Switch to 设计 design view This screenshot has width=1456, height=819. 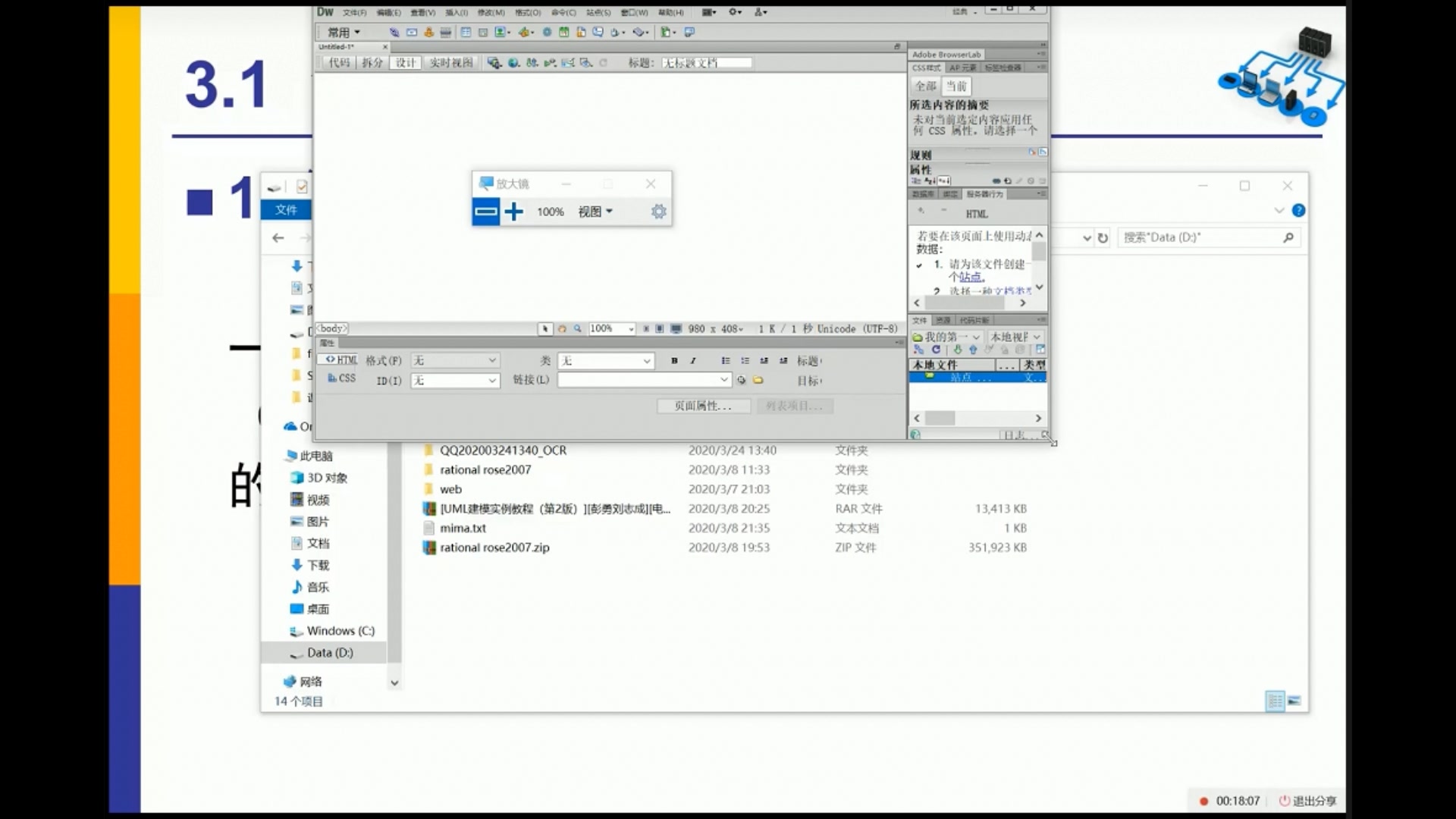[x=406, y=63]
